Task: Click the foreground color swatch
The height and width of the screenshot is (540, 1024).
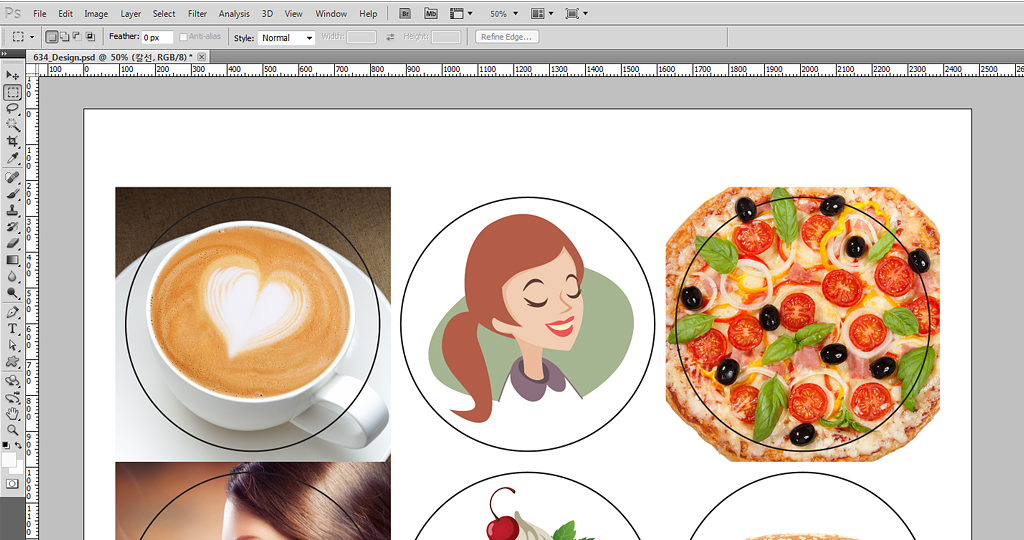Action: point(8,460)
